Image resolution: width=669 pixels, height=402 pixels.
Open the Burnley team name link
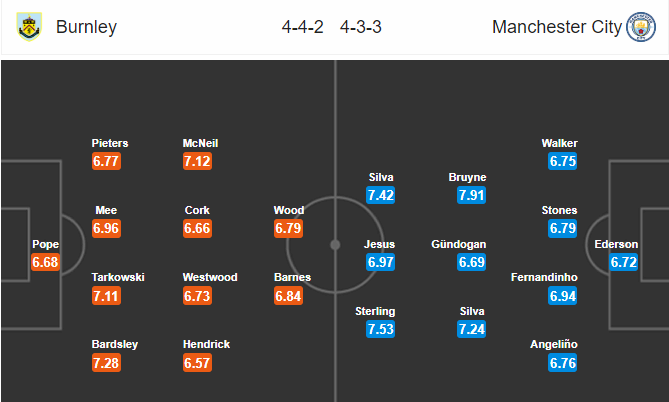point(86,27)
